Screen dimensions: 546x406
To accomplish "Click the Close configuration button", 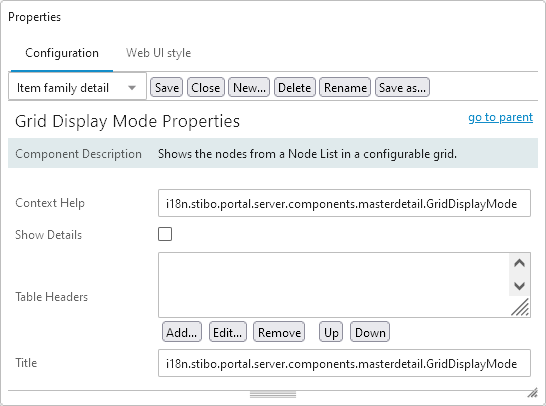I will [205, 87].
